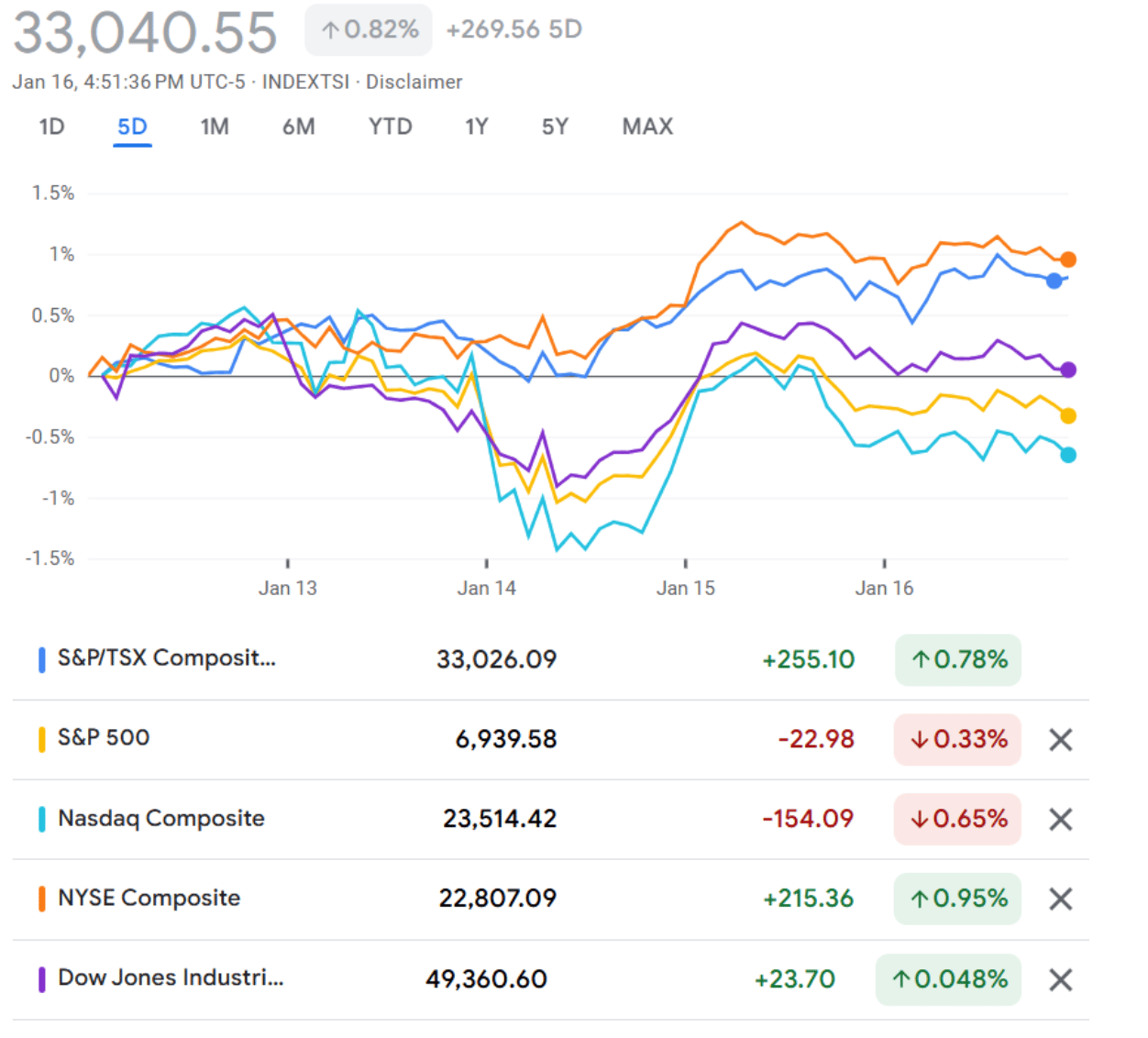The height and width of the screenshot is (1038, 1148).
Task: Show 6M chart range
Action: (x=298, y=127)
